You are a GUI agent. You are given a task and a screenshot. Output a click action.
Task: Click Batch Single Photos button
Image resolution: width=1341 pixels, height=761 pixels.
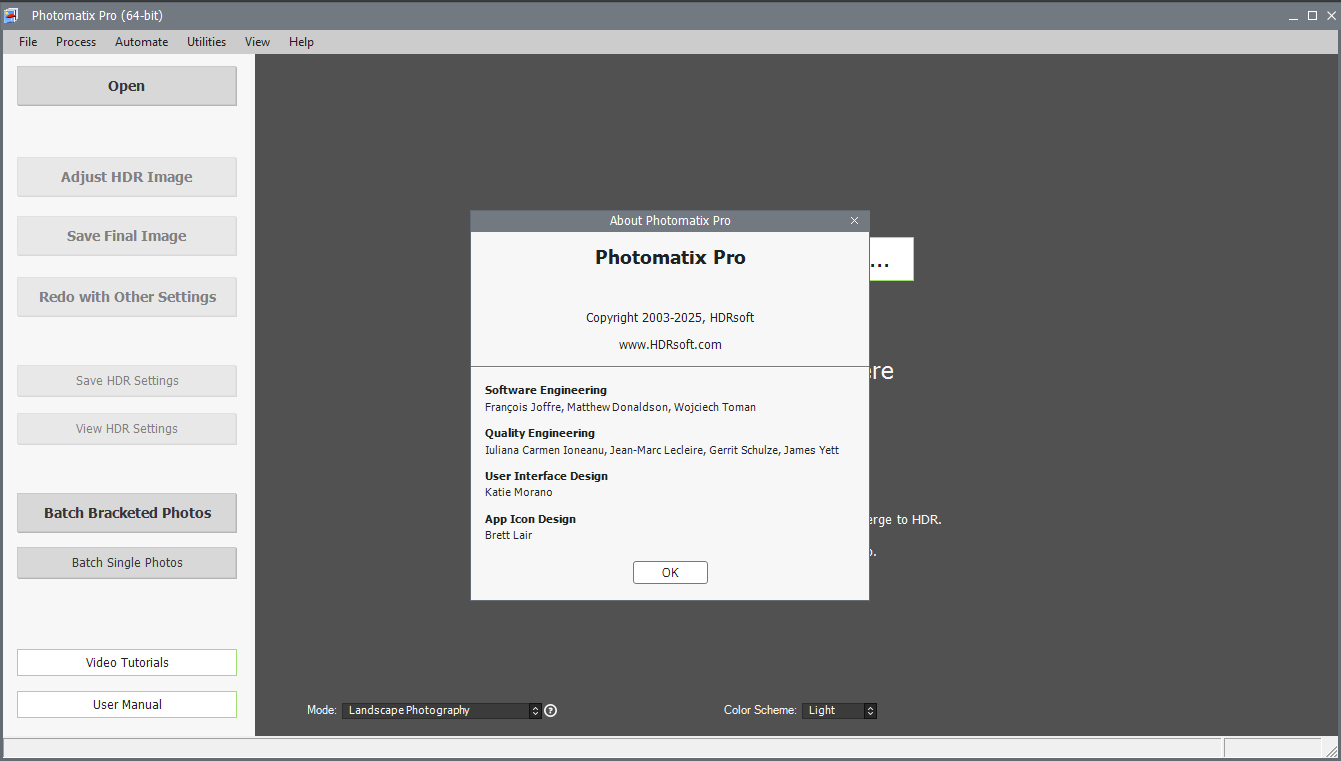click(127, 563)
